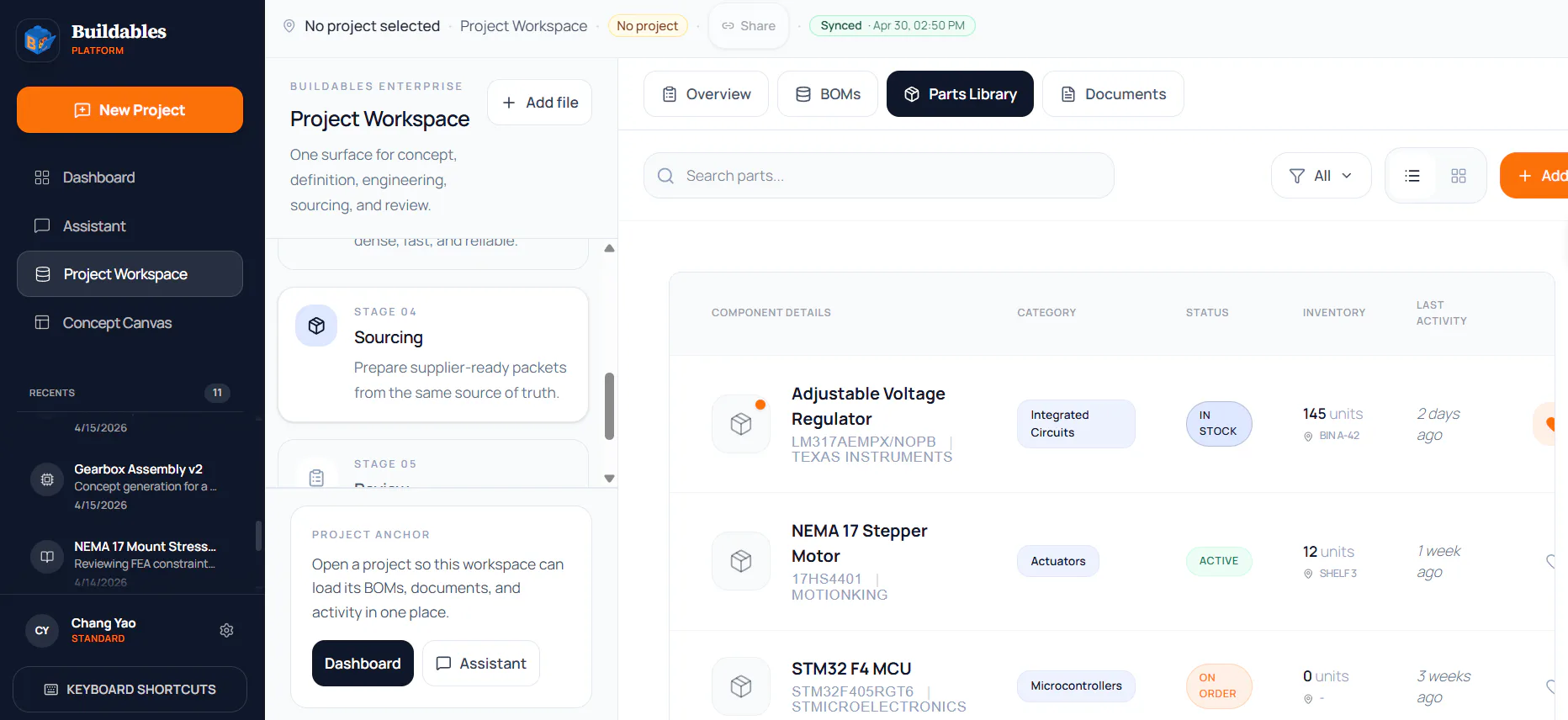Click the Dashboard button in Project Anchor

tap(363, 664)
